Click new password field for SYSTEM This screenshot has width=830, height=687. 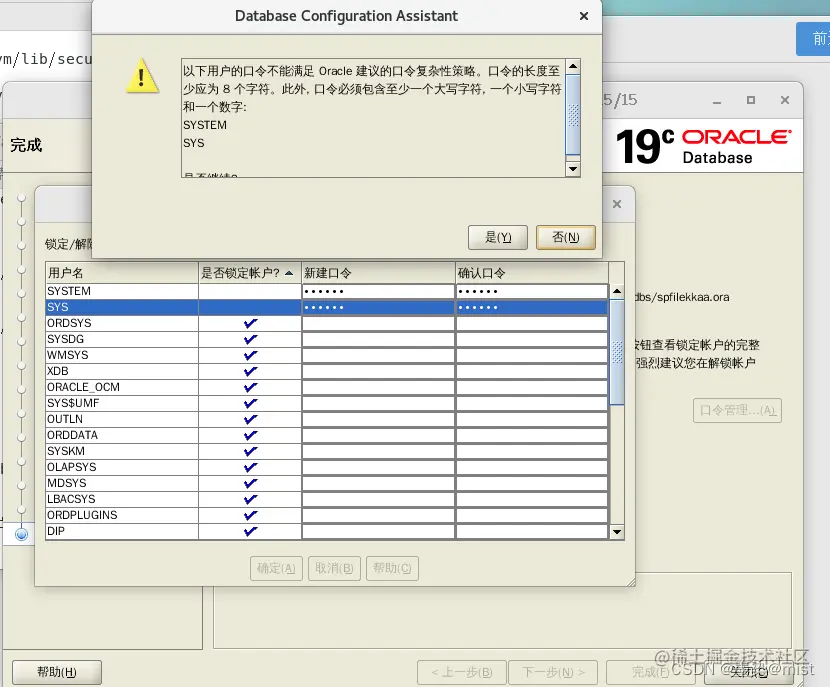pyautogui.click(x=378, y=291)
